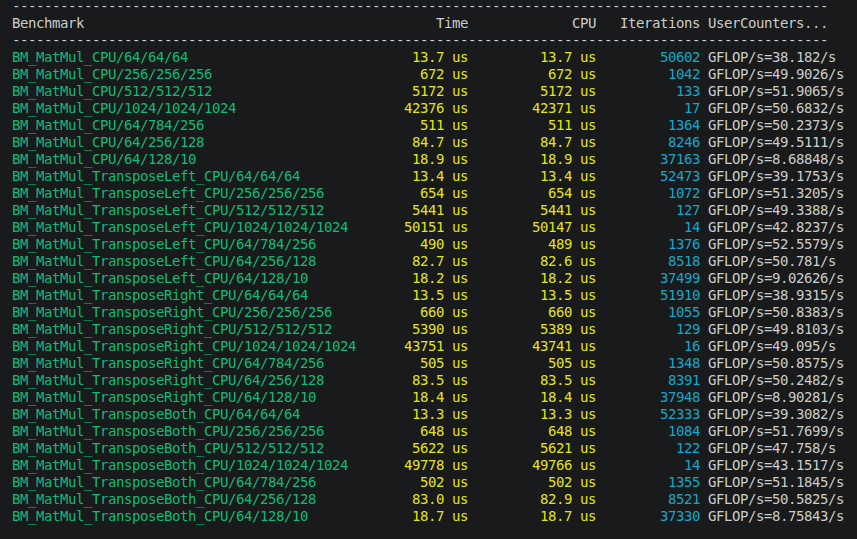Select benchmark name BM_MatMul_CPU/512/512/512
Image resolution: width=857 pixels, height=539 pixels.
(112, 91)
